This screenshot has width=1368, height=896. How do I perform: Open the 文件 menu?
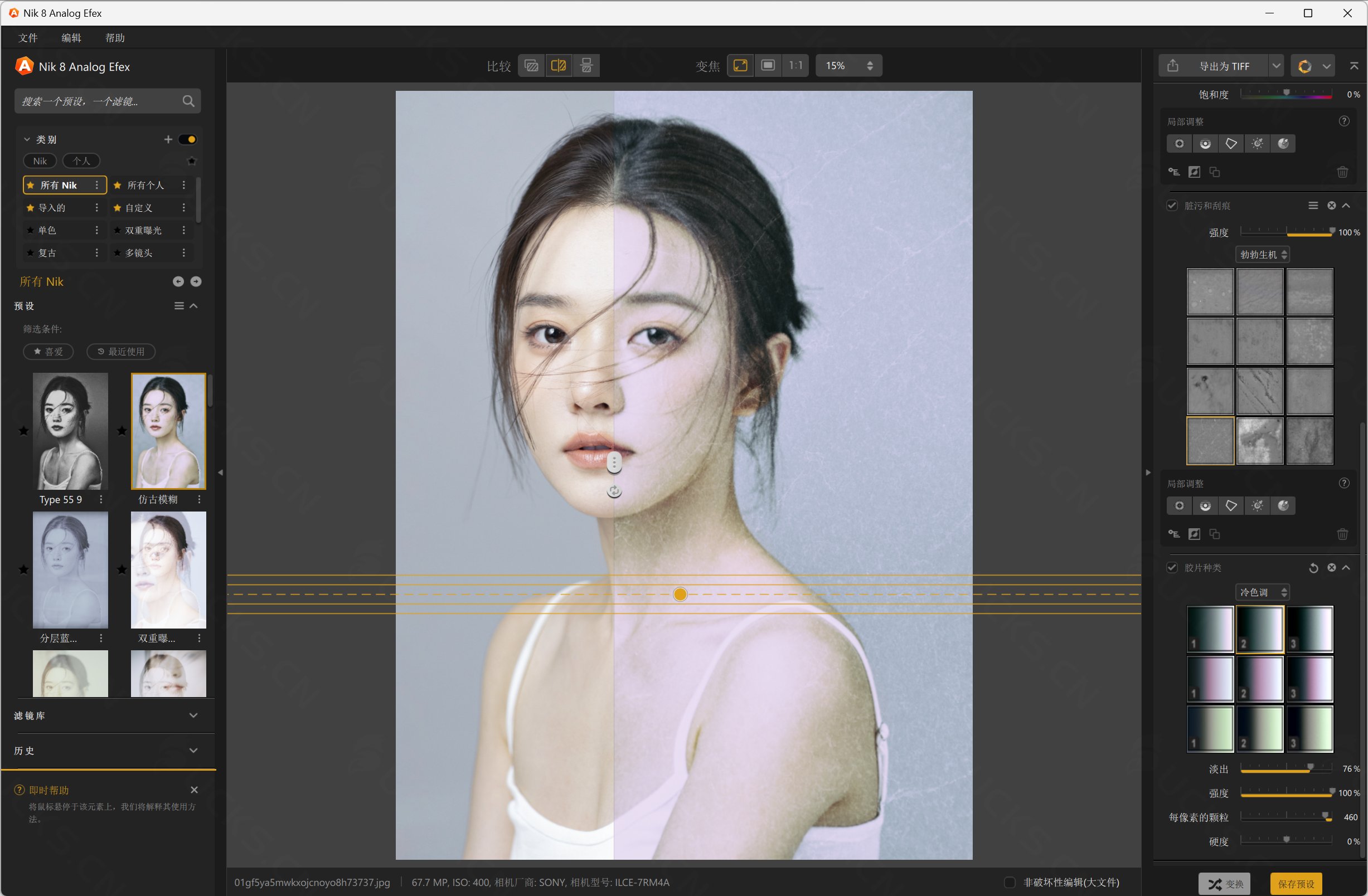27,38
